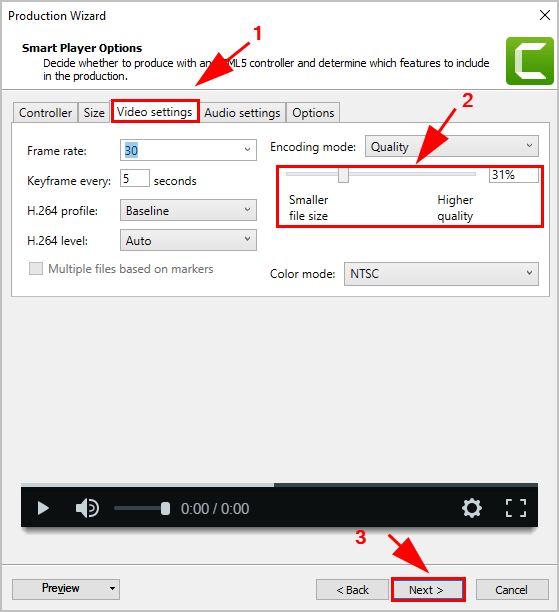Switch to the Audio settings tab
559x612 pixels.
click(242, 113)
